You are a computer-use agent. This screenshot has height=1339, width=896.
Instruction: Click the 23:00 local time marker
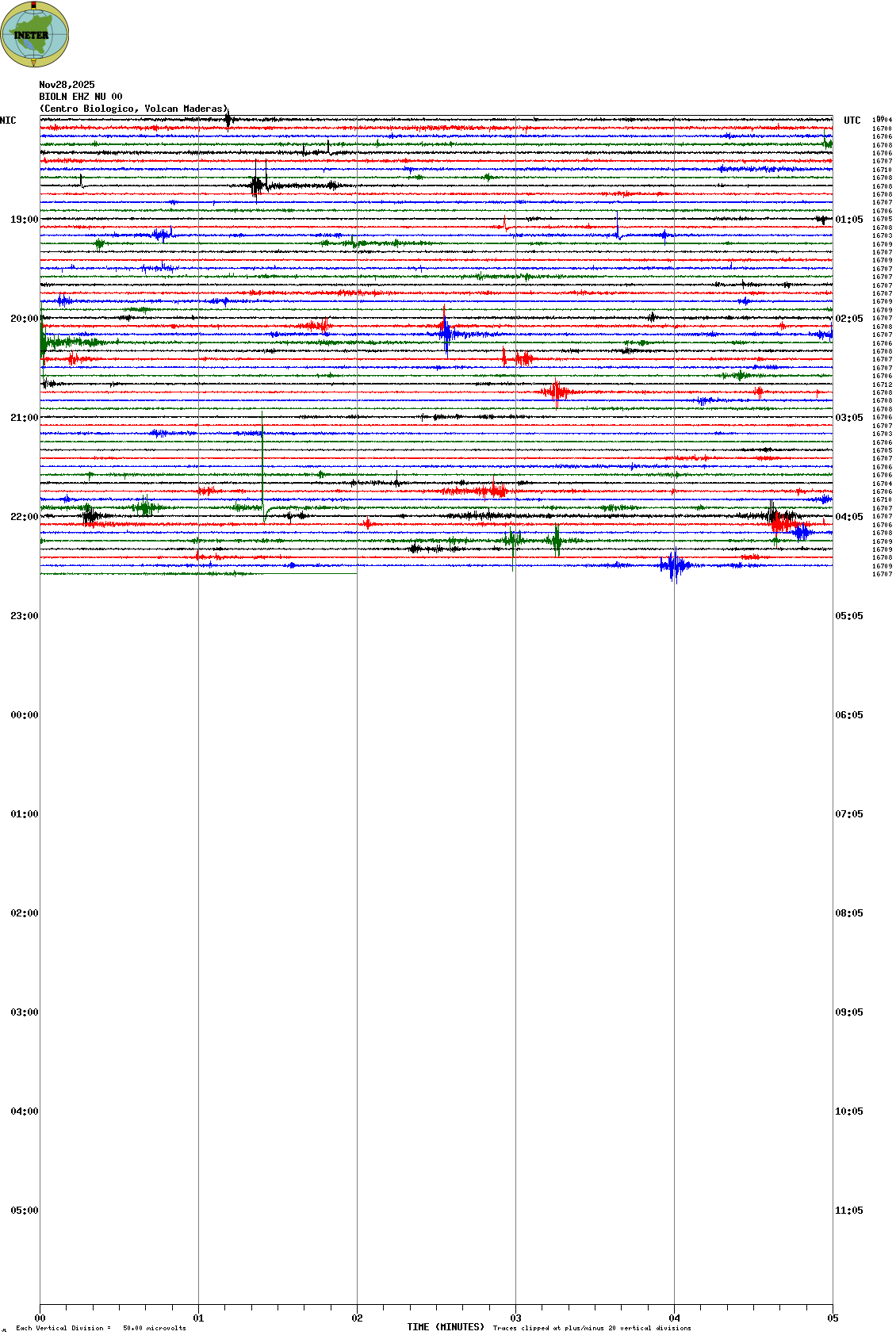click(x=24, y=616)
